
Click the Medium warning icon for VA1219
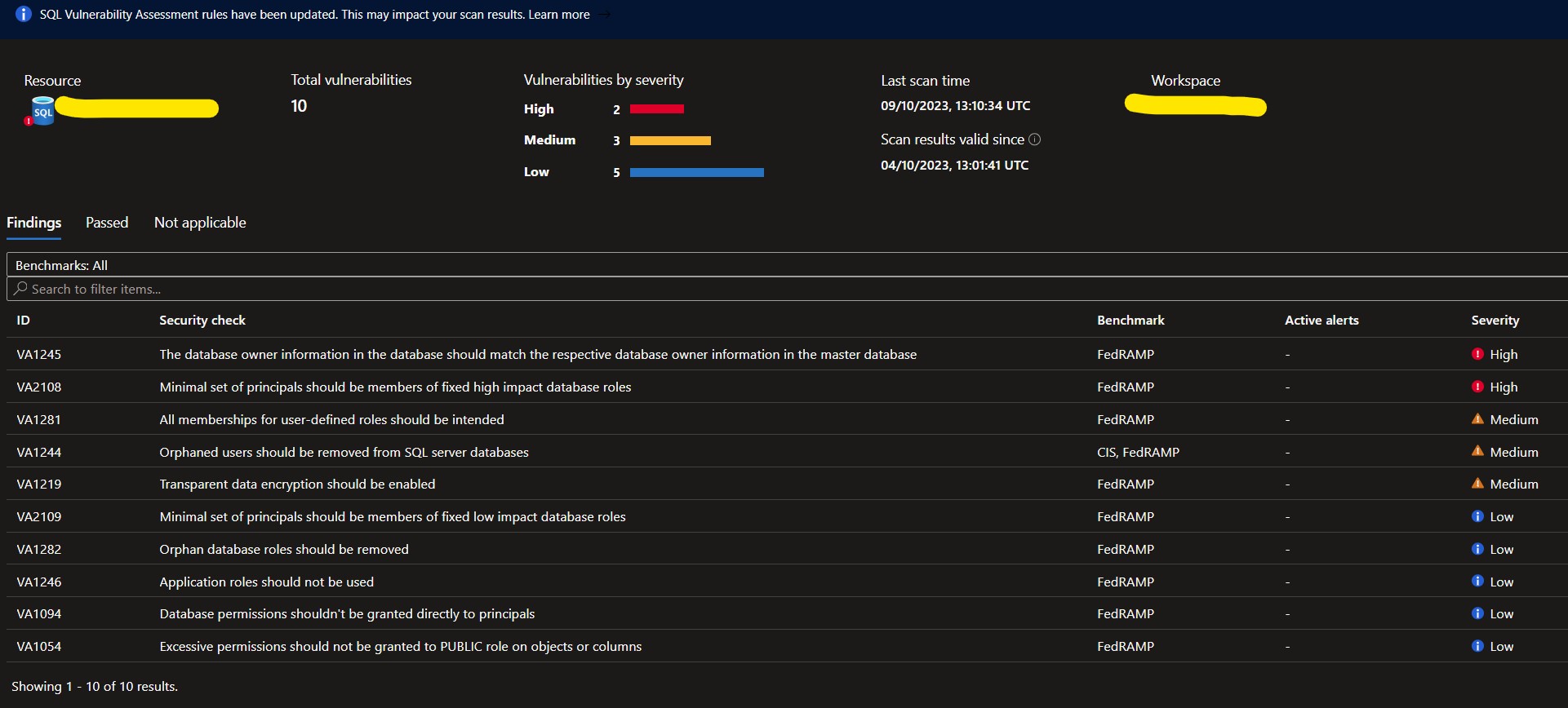1477,484
